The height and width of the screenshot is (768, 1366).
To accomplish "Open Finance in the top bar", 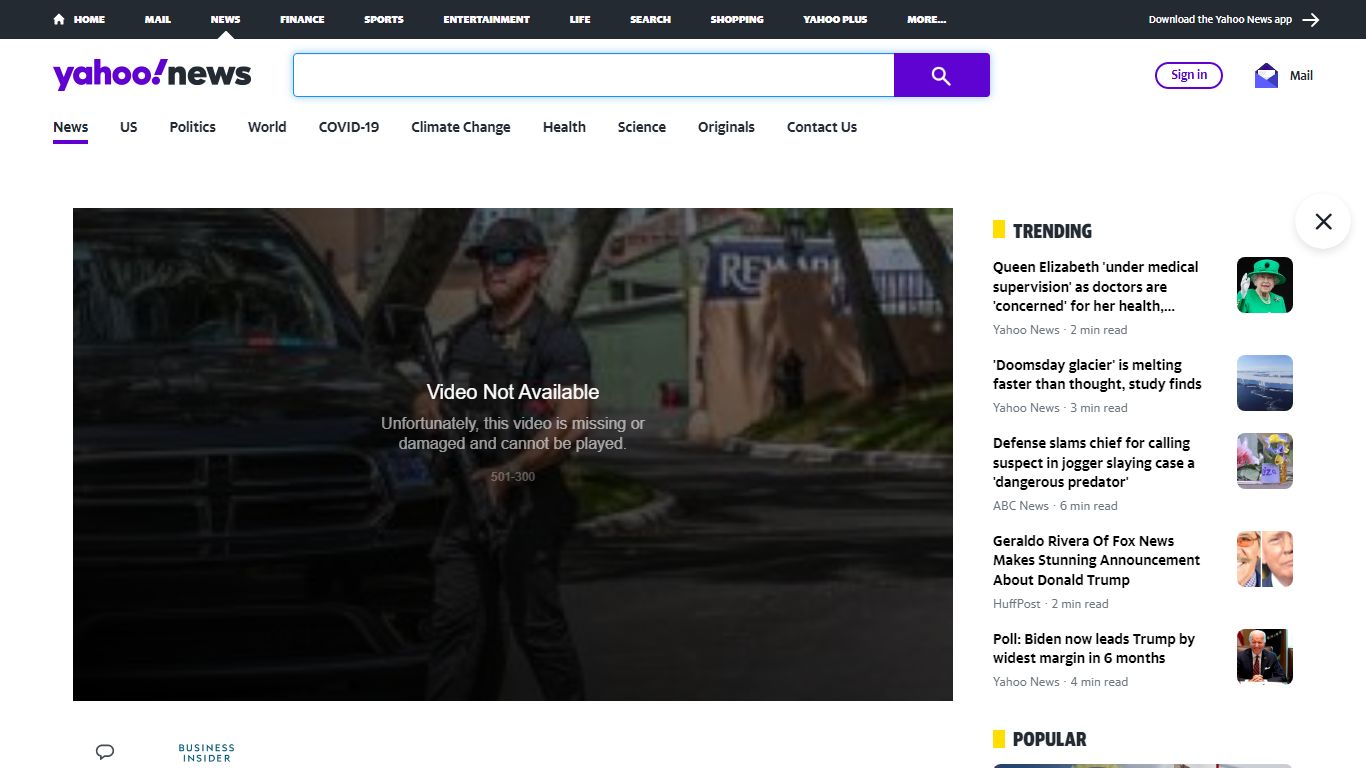I will pos(302,19).
